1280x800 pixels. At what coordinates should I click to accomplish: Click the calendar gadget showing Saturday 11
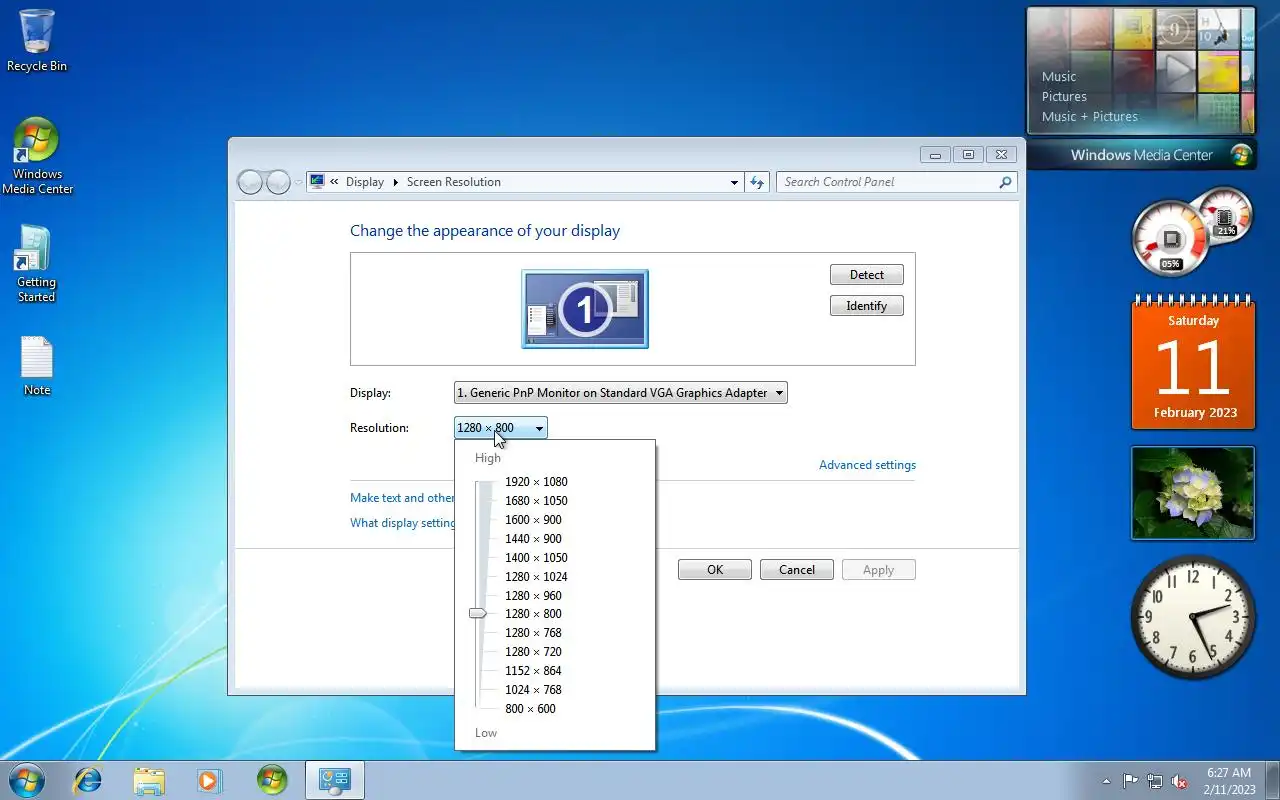[1193, 362]
